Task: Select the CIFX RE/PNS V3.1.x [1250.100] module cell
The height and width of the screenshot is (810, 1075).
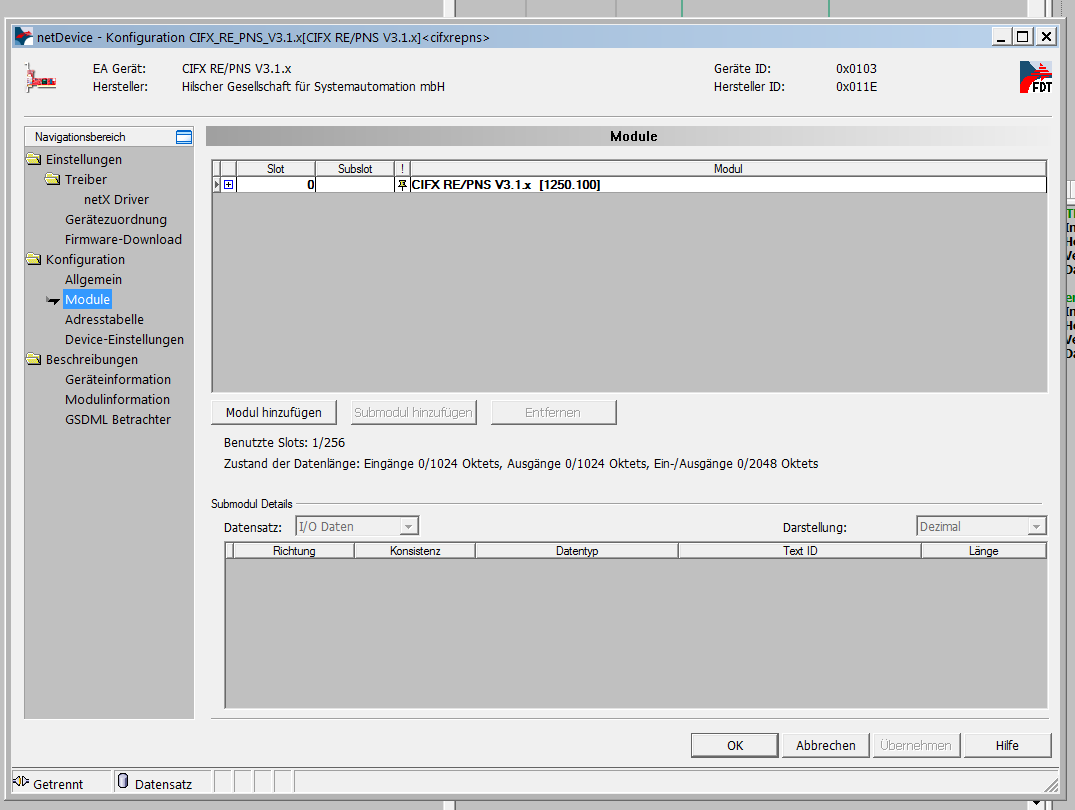Action: (x=728, y=184)
